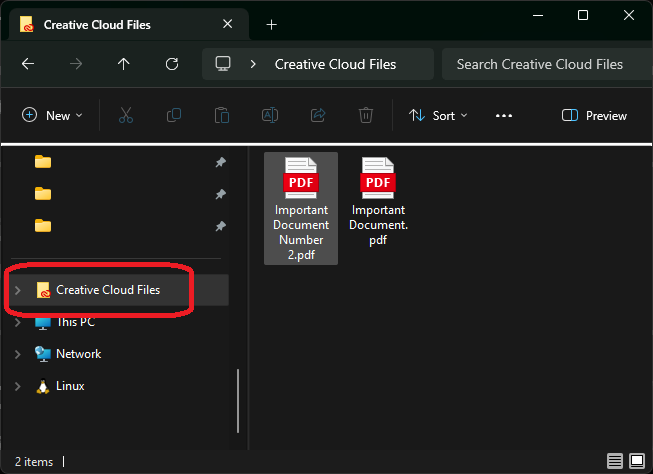The image size is (653, 474).
Task: Expand the address bar path chevron
Action: [253, 65]
